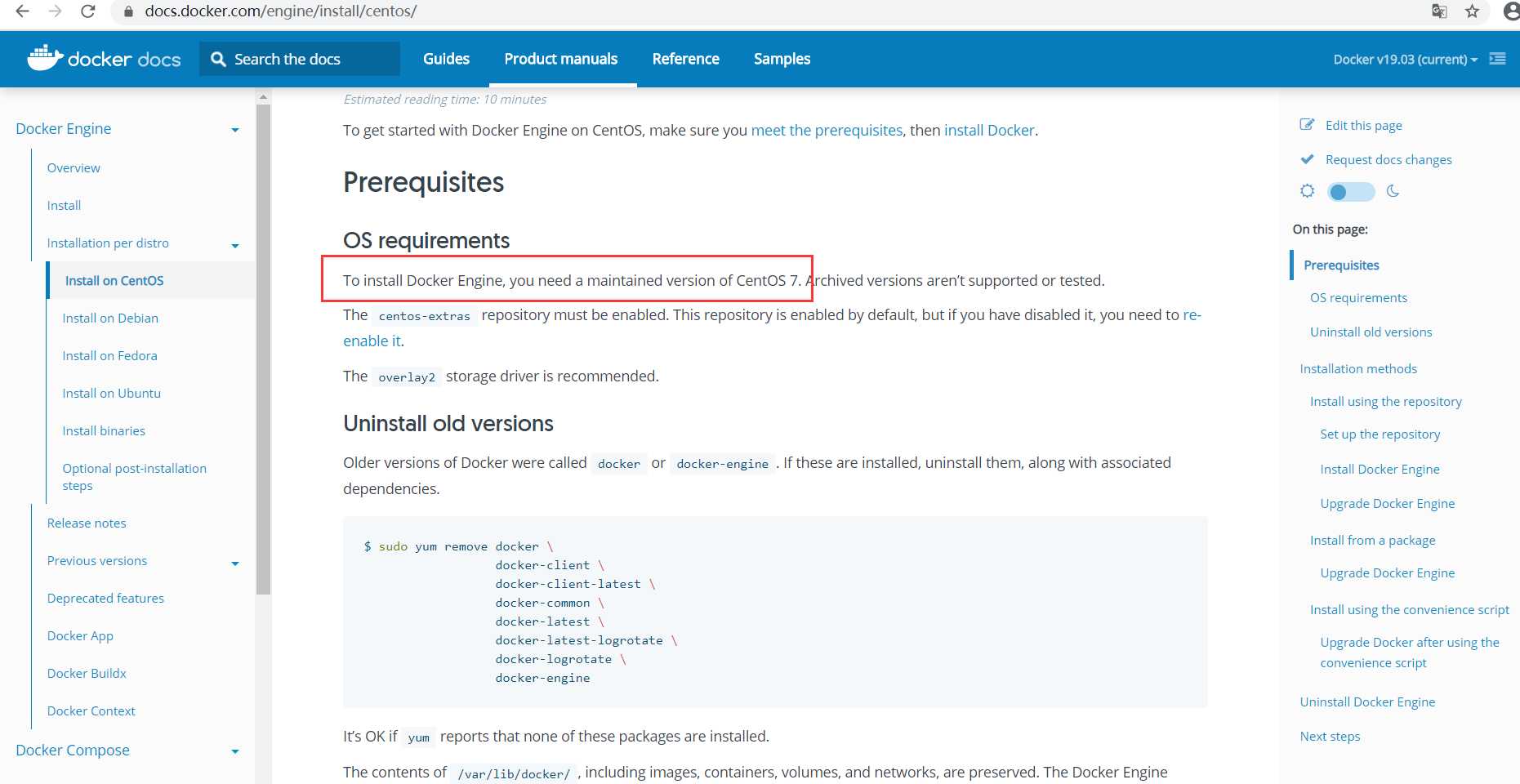Open the Docker v19.03 version dropdown
This screenshot has width=1520, height=784.
(x=1405, y=60)
